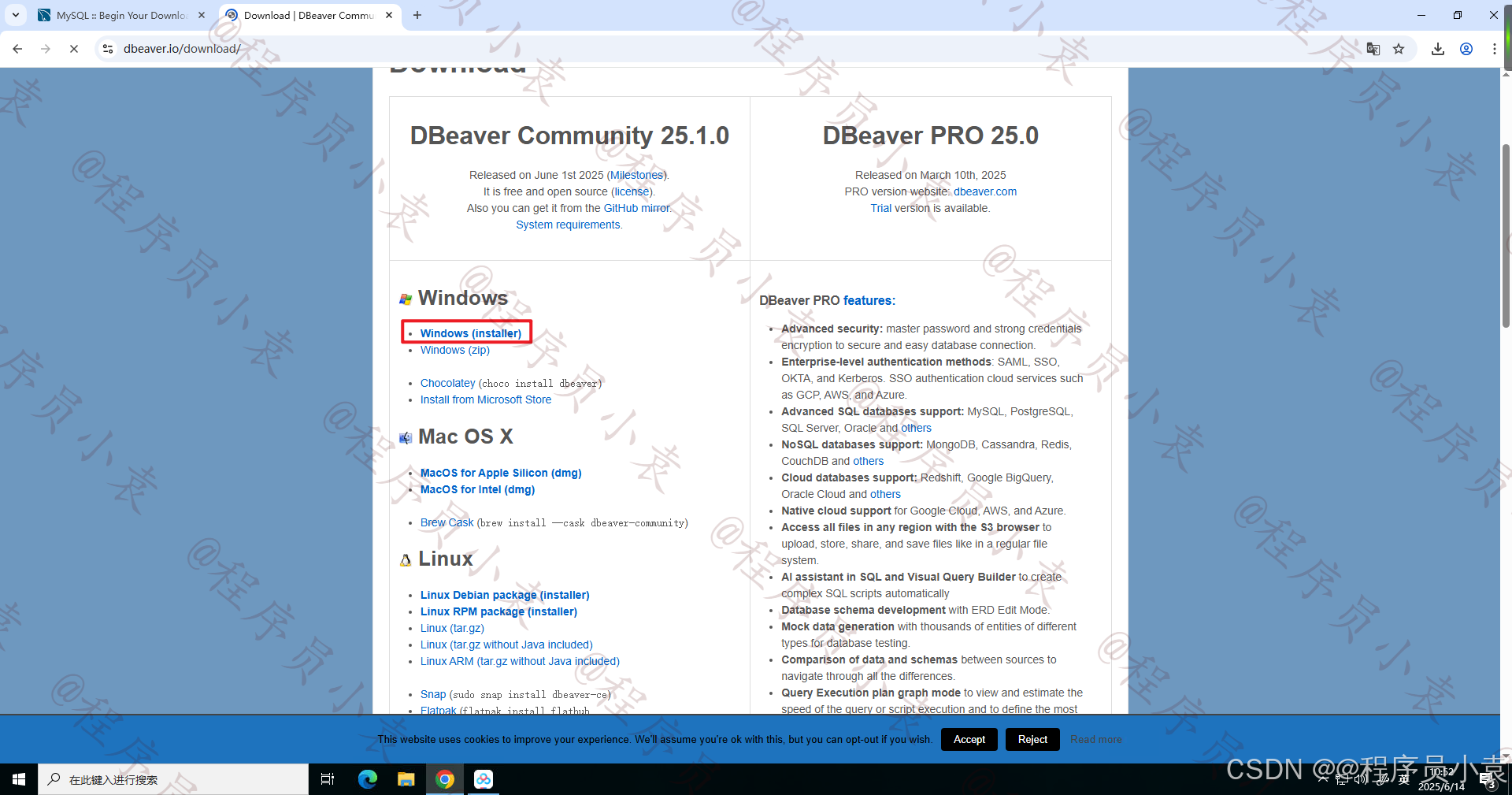Open the Snap link
The image size is (1512, 795).
[432, 694]
